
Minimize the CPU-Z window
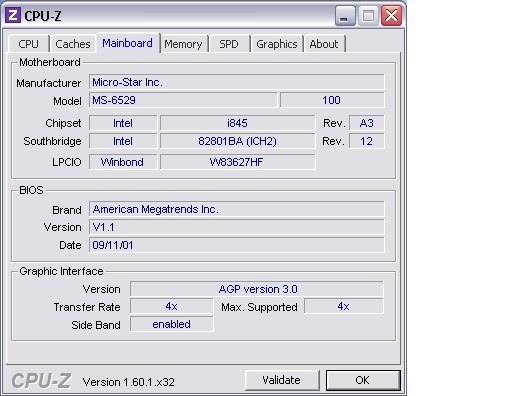[345, 16]
